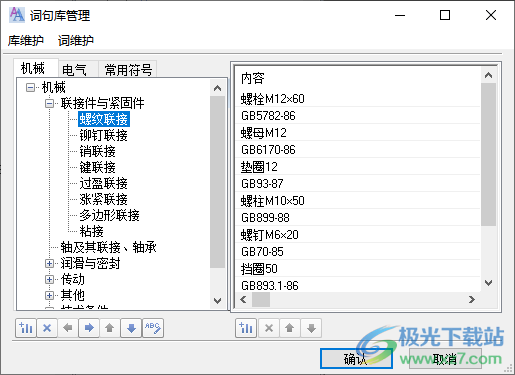Select the GB5782-86 entry
The image size is (515, 375).
coord(358,116)
